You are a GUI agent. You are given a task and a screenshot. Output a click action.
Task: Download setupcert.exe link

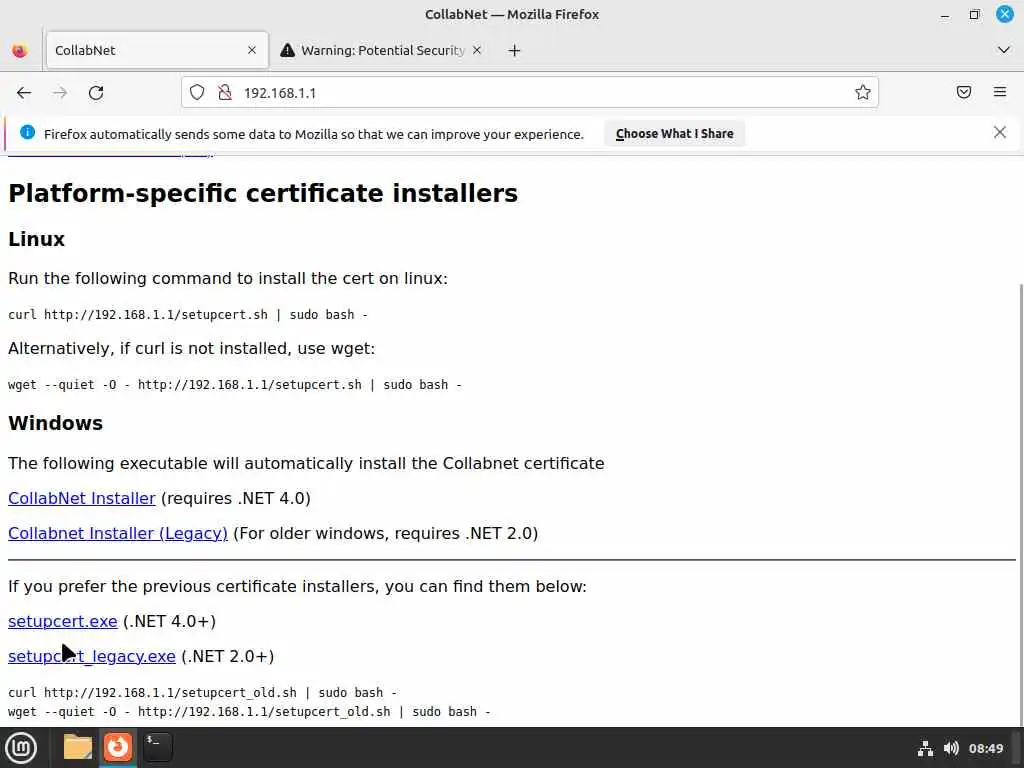click(63, 621)
